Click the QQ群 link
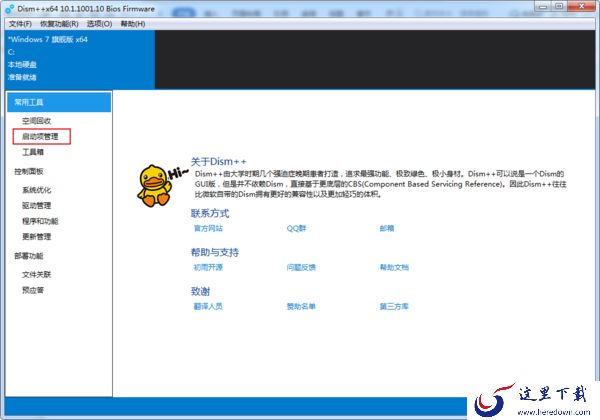Screen dimensions: 600x420 pos(297,228)
